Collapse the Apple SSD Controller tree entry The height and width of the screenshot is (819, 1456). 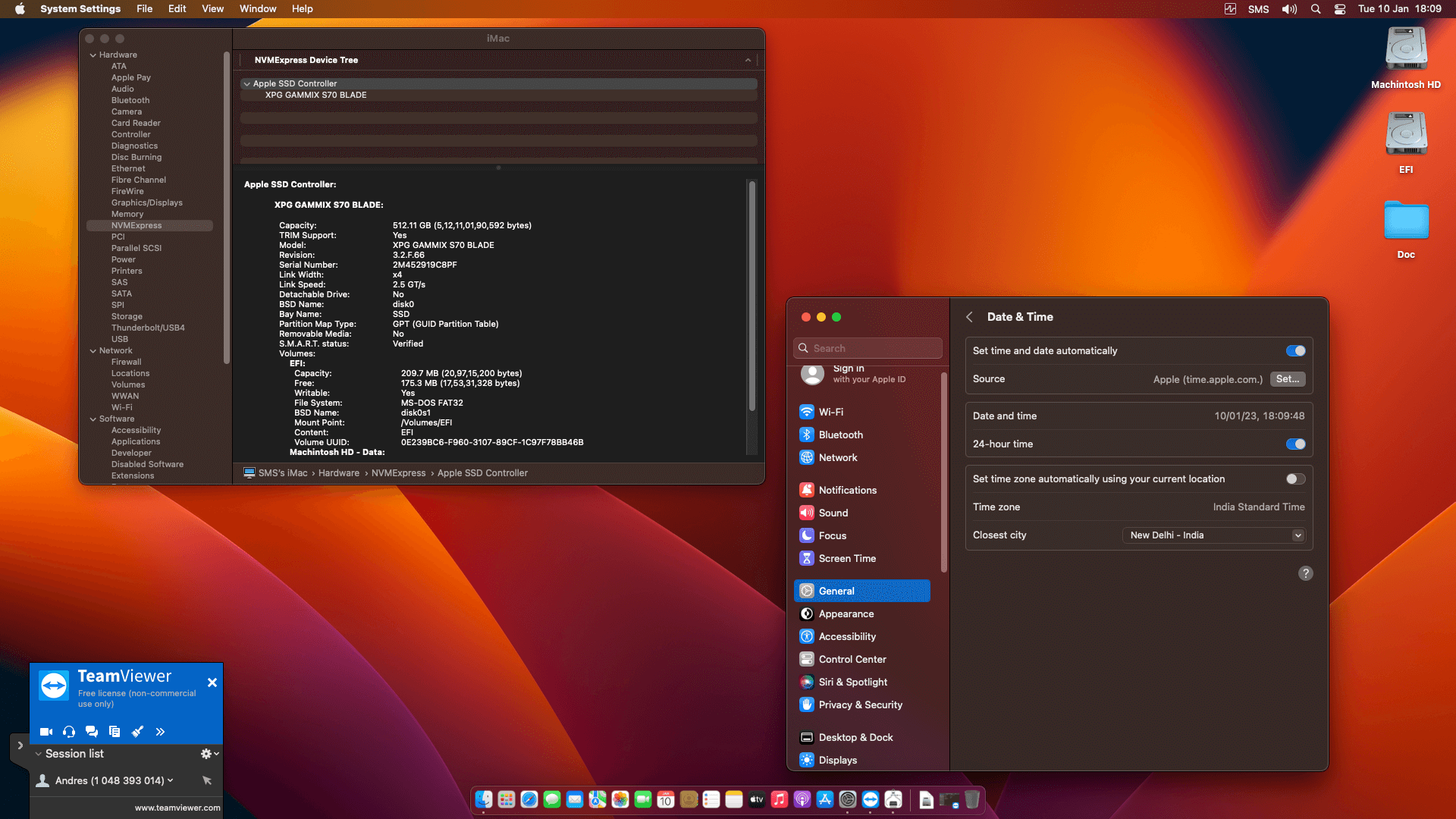[248, 83]
